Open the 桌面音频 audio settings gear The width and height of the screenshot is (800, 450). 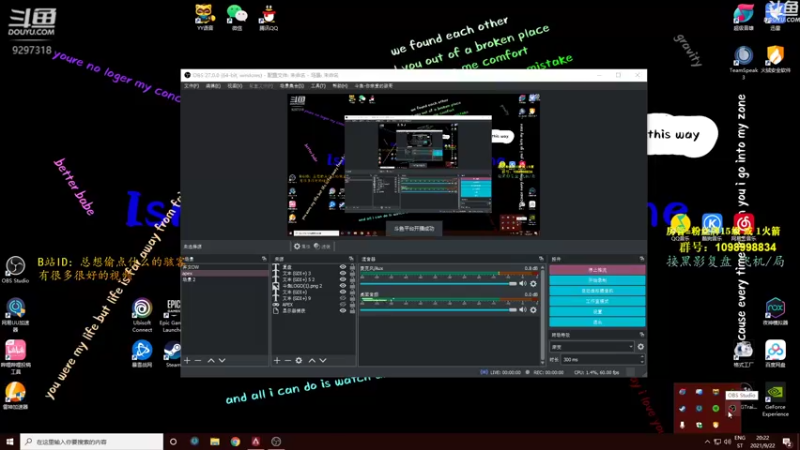coord(533,310)
